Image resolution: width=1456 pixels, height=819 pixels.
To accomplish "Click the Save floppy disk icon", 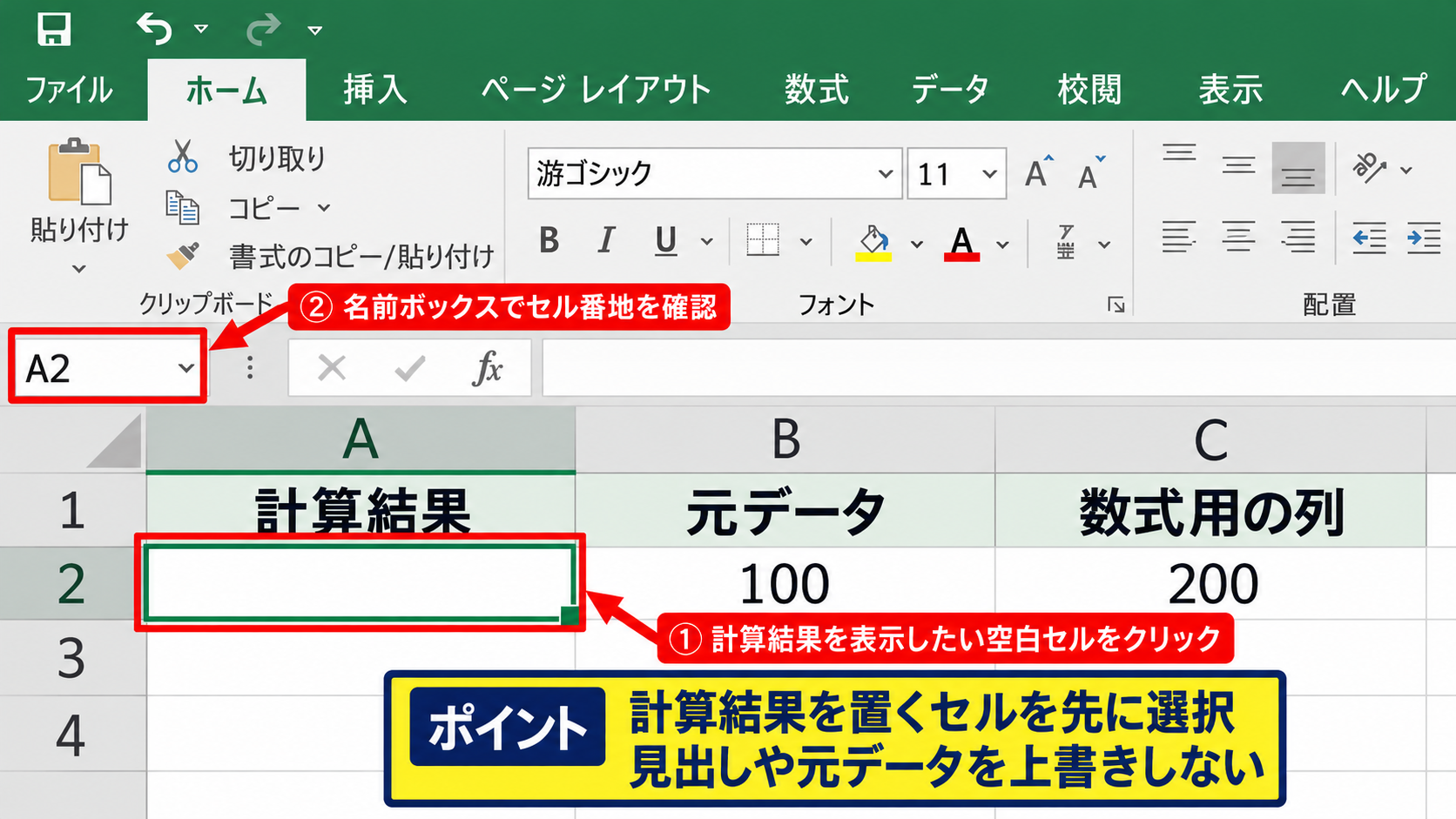I will click(x=53, y=29).
